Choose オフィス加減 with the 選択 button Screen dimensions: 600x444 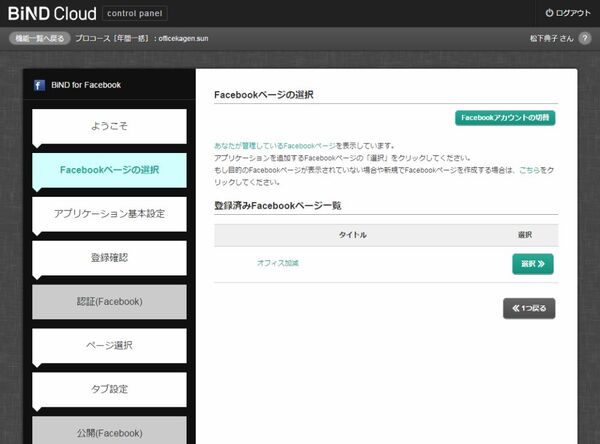[x=533, y=264]
